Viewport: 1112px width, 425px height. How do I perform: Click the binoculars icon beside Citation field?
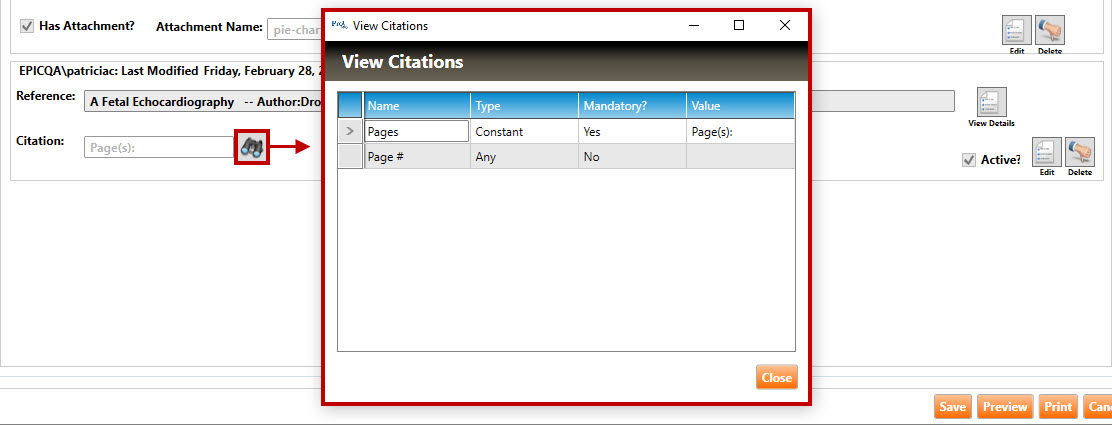pos(250,148)
